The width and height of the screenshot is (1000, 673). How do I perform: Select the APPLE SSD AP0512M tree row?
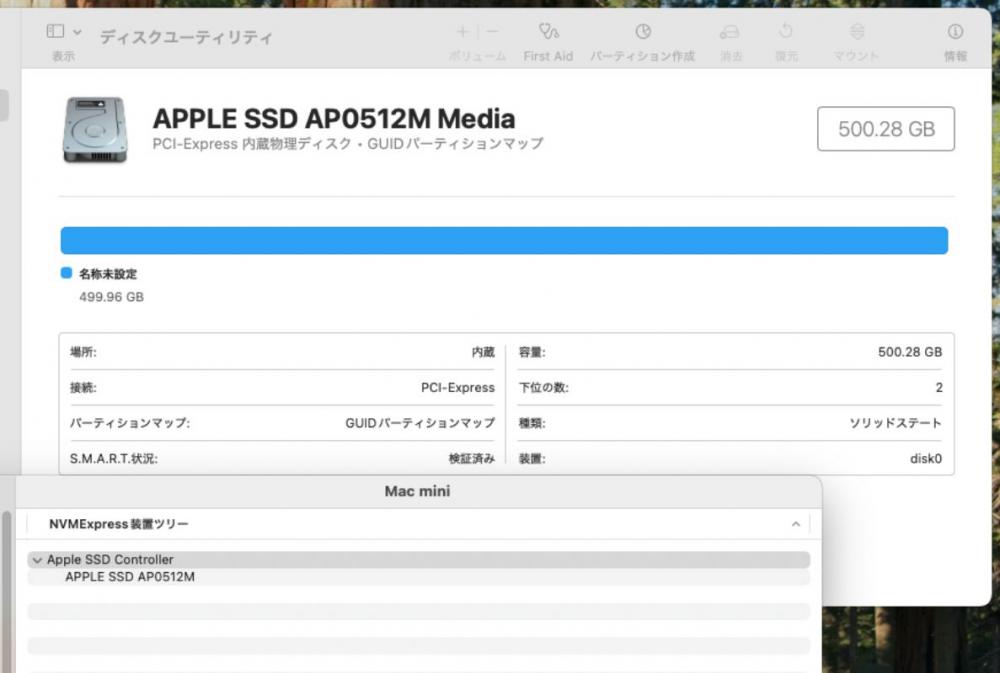[418, 577]
